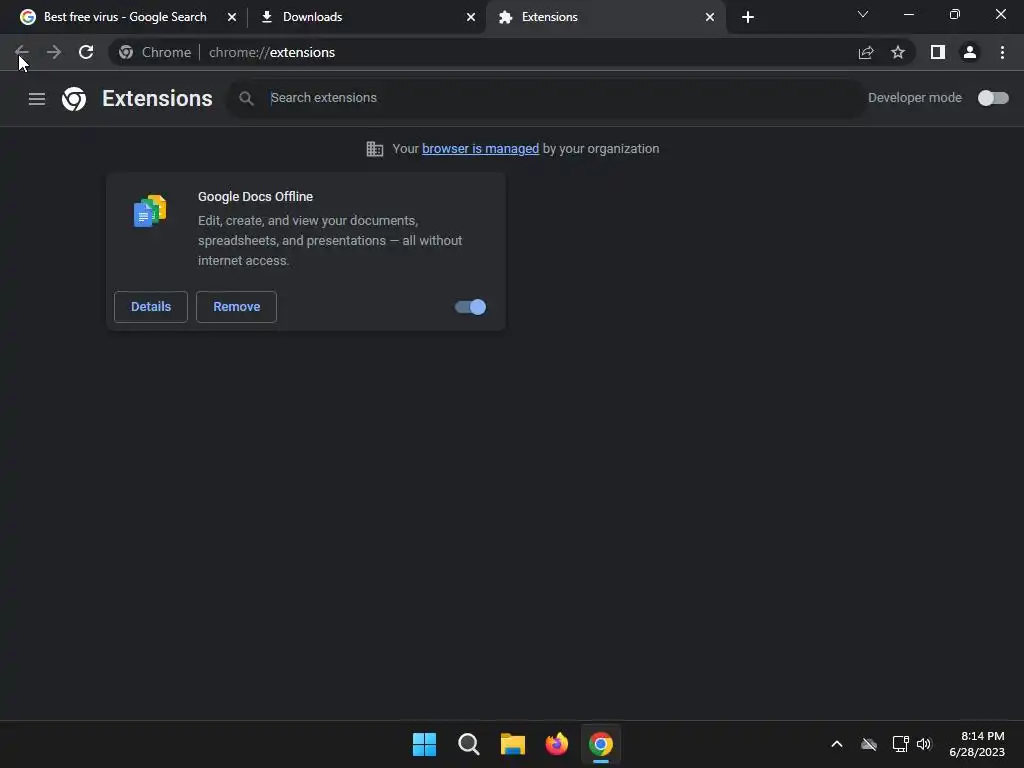The height and width of the screenshot is (768, 1024).
Task: Open a new tab with plus button
Action: coord(748,17)
